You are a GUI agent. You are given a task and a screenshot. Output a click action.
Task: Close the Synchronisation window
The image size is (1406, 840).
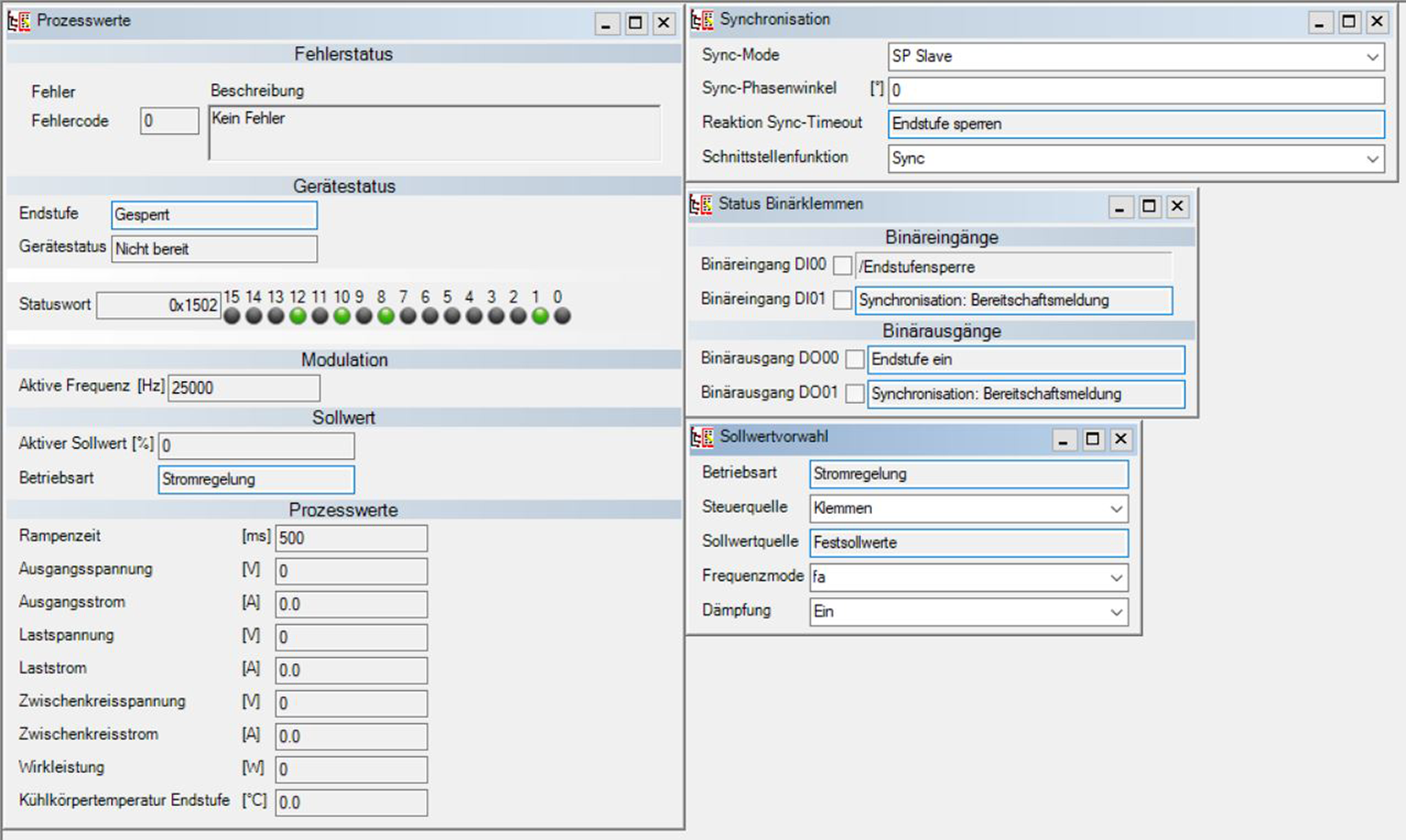[1377, 22]
